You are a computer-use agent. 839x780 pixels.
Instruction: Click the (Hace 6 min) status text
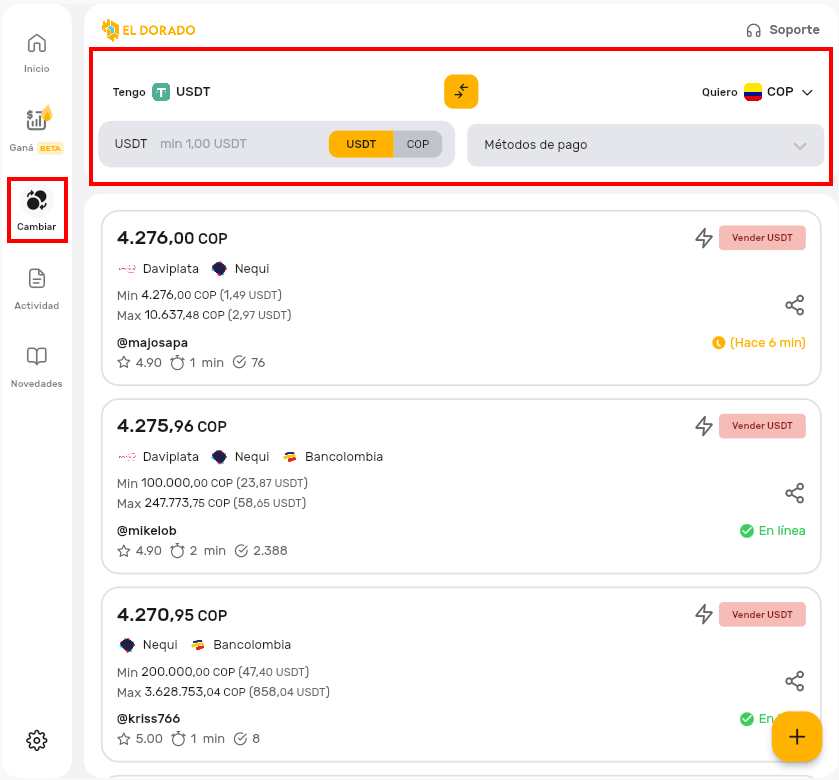tap(767, 343)
